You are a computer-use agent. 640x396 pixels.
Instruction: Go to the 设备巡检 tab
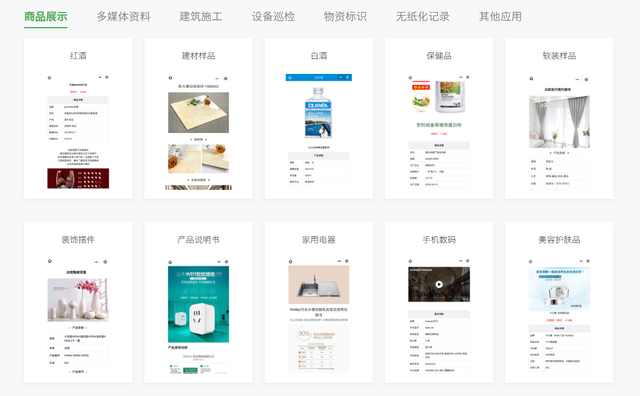point(273,17)
